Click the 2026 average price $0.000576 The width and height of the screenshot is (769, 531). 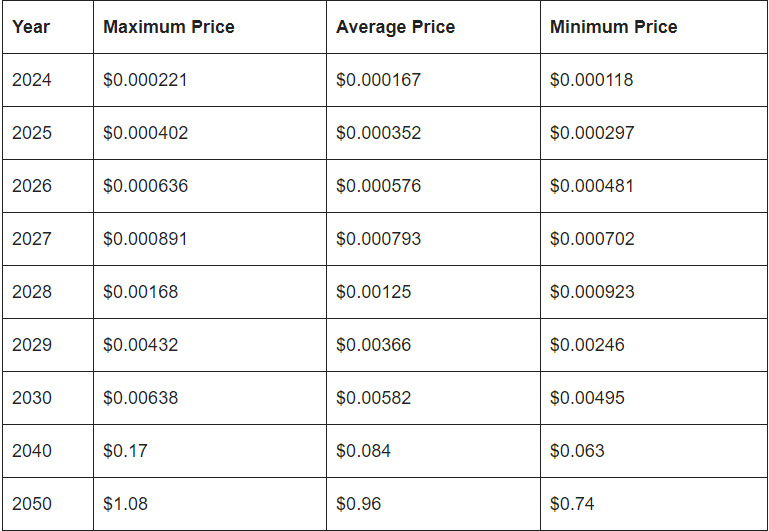point(378,186)
